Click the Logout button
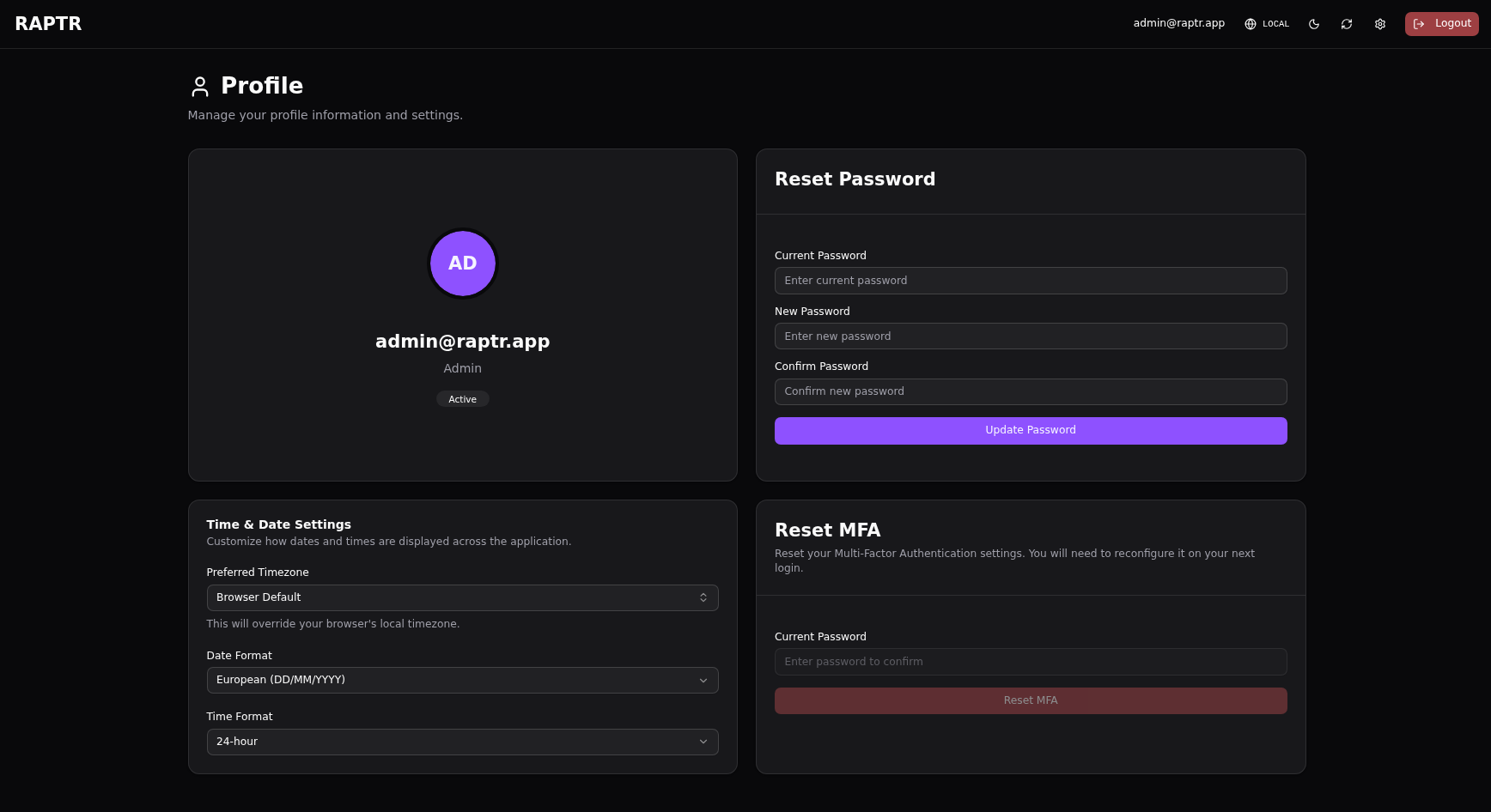 pyautogui.click(x=1442, y=23)
